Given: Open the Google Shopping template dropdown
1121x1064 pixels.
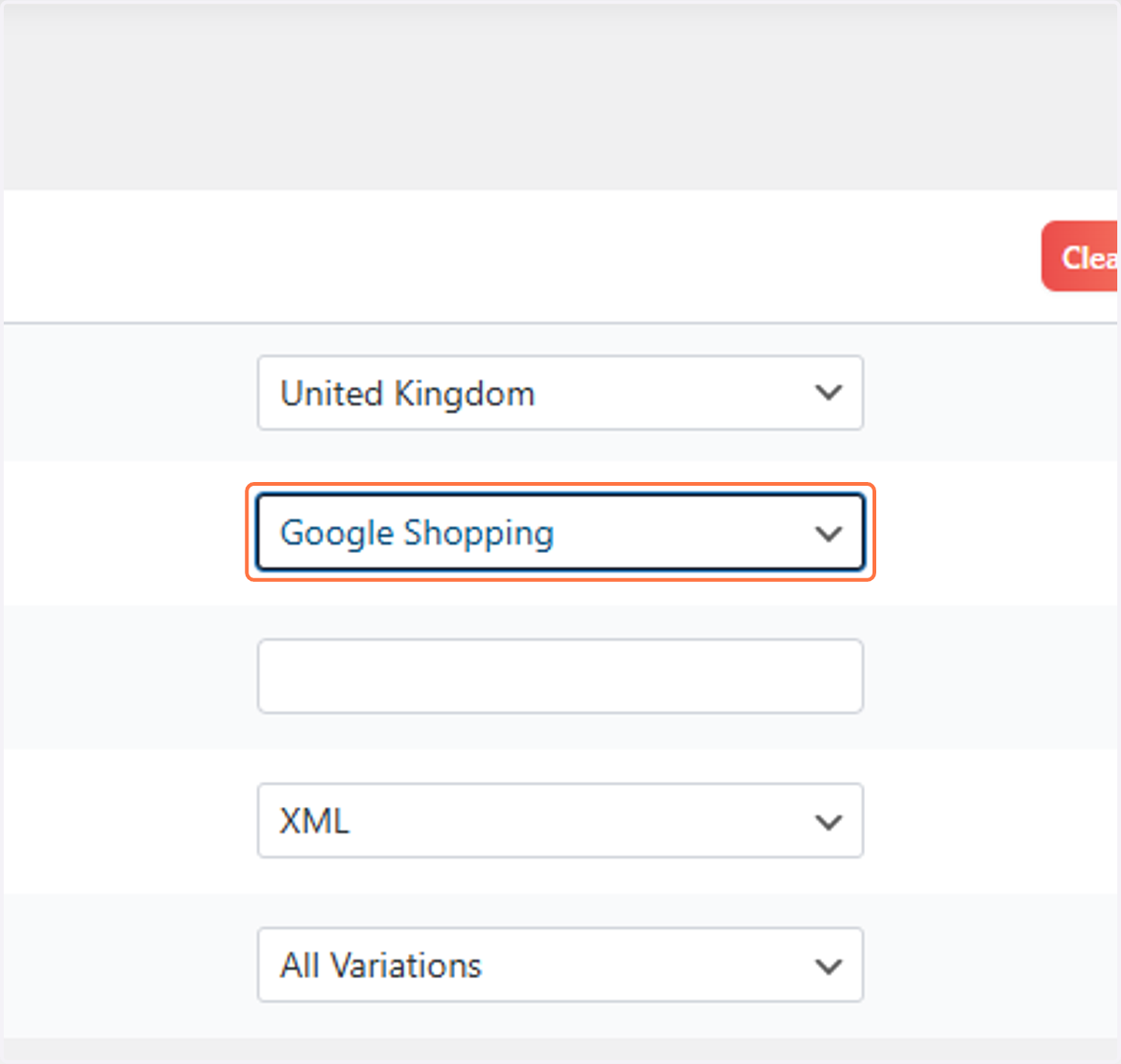Looking at the screenshot, I should tap(560, 532).
